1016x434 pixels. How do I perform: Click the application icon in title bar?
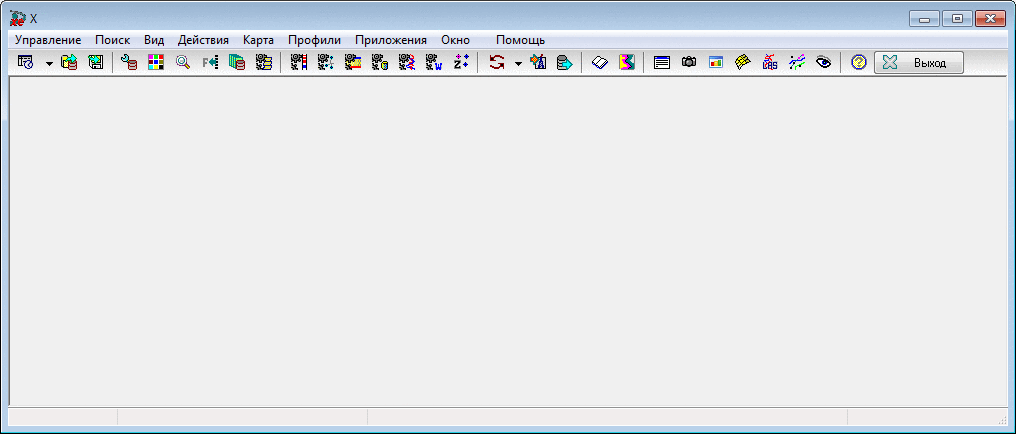(x=17, y=18)
